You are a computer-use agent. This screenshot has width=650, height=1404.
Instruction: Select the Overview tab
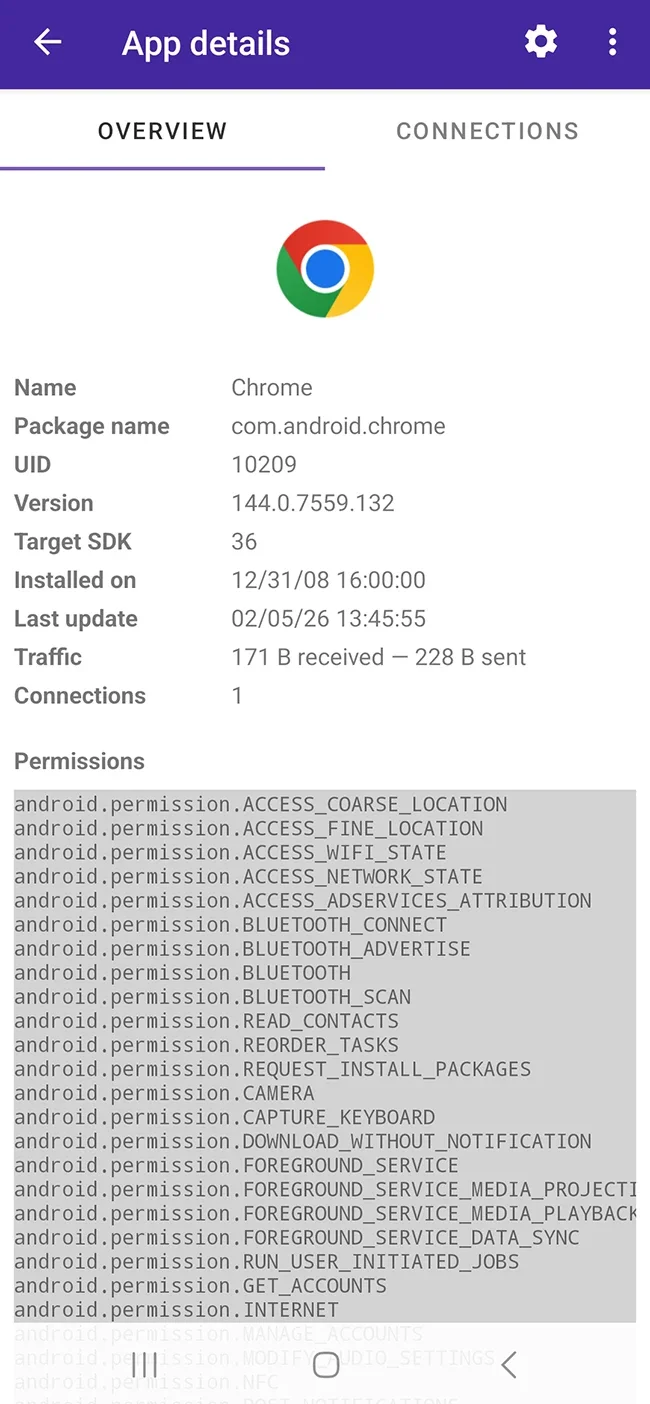click(162, 131)
